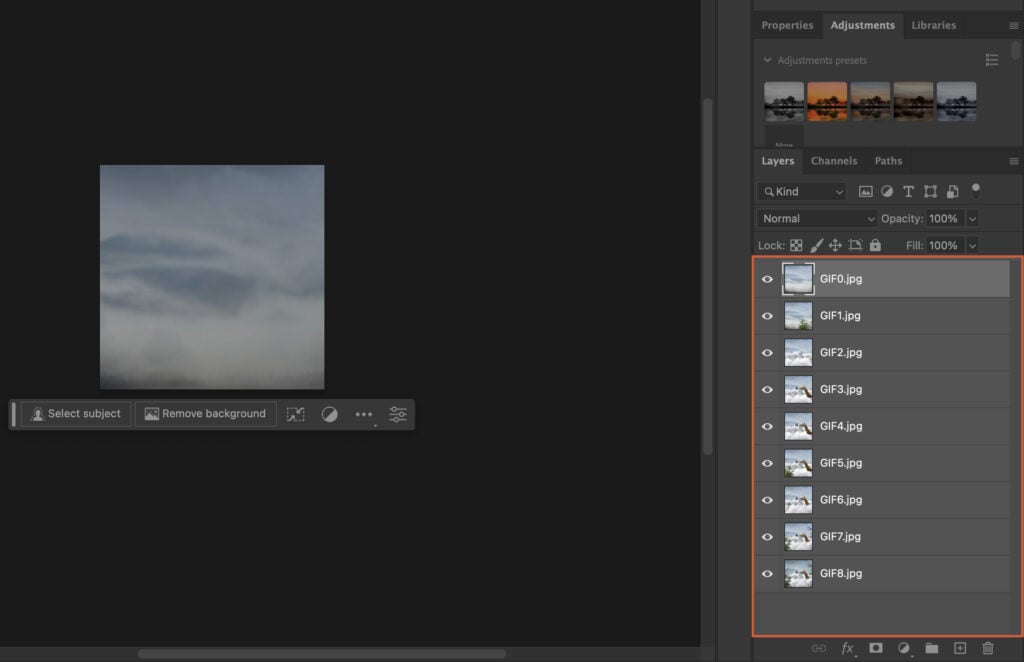Select the New group folder icon

(x=933, y=647)
